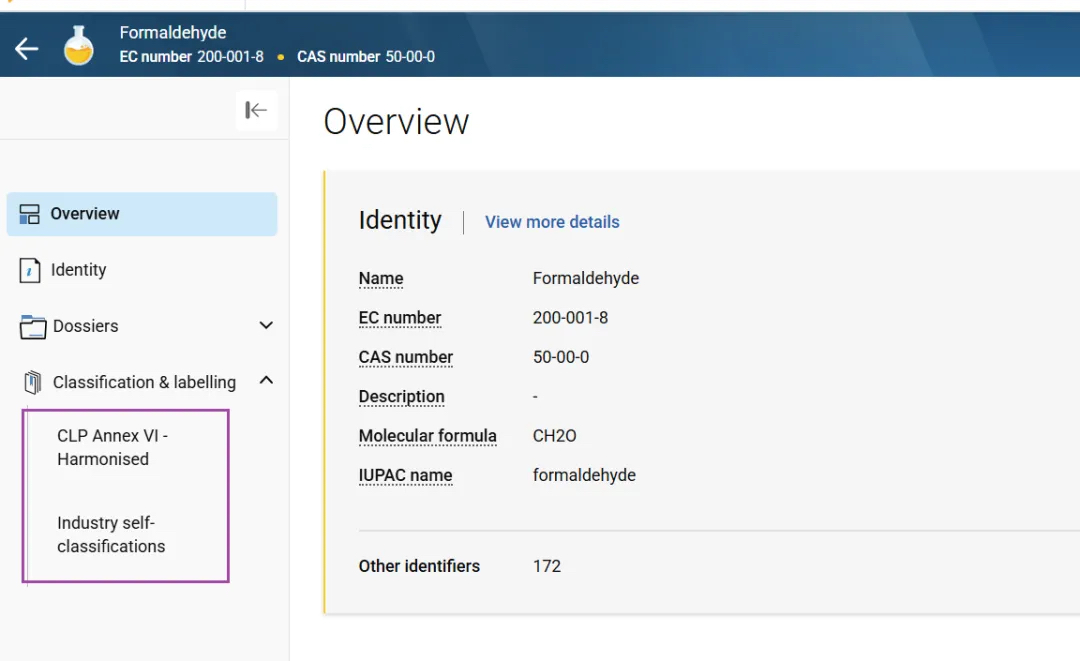Click the IUPAC name label
Screen dimensions: 1080x661
coord(405,475)
